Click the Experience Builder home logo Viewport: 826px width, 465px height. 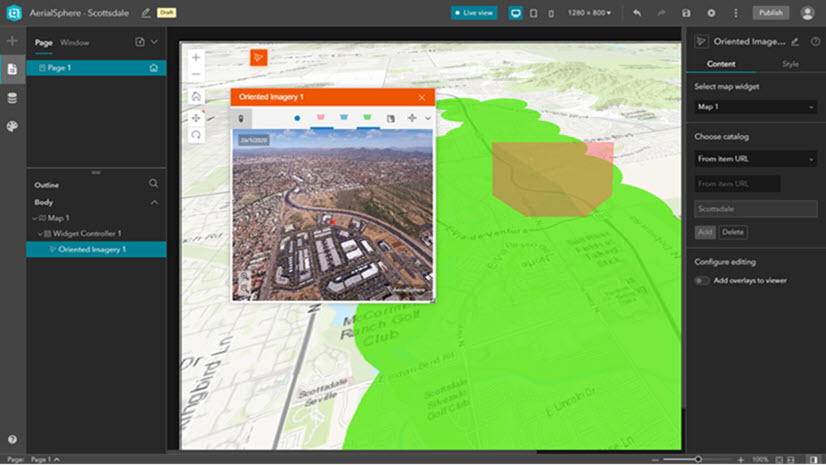(14, 13)
